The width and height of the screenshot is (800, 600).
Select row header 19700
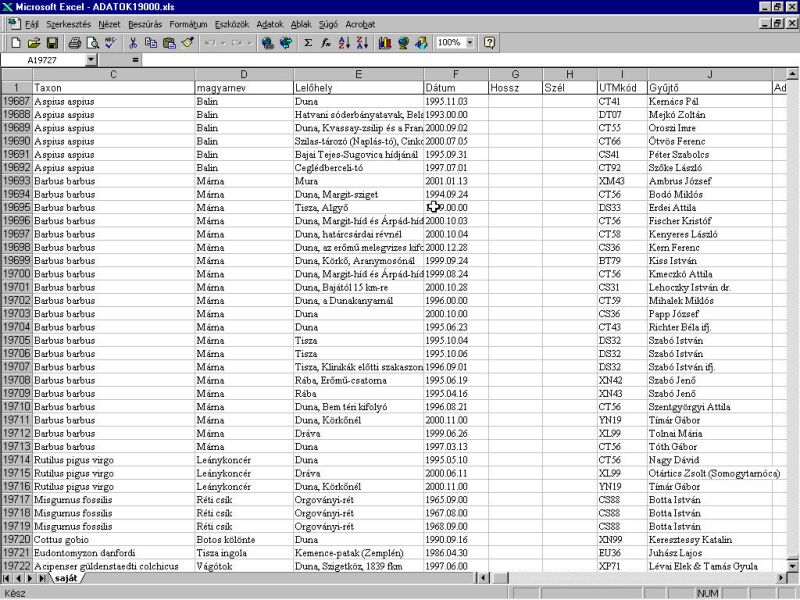17,274
